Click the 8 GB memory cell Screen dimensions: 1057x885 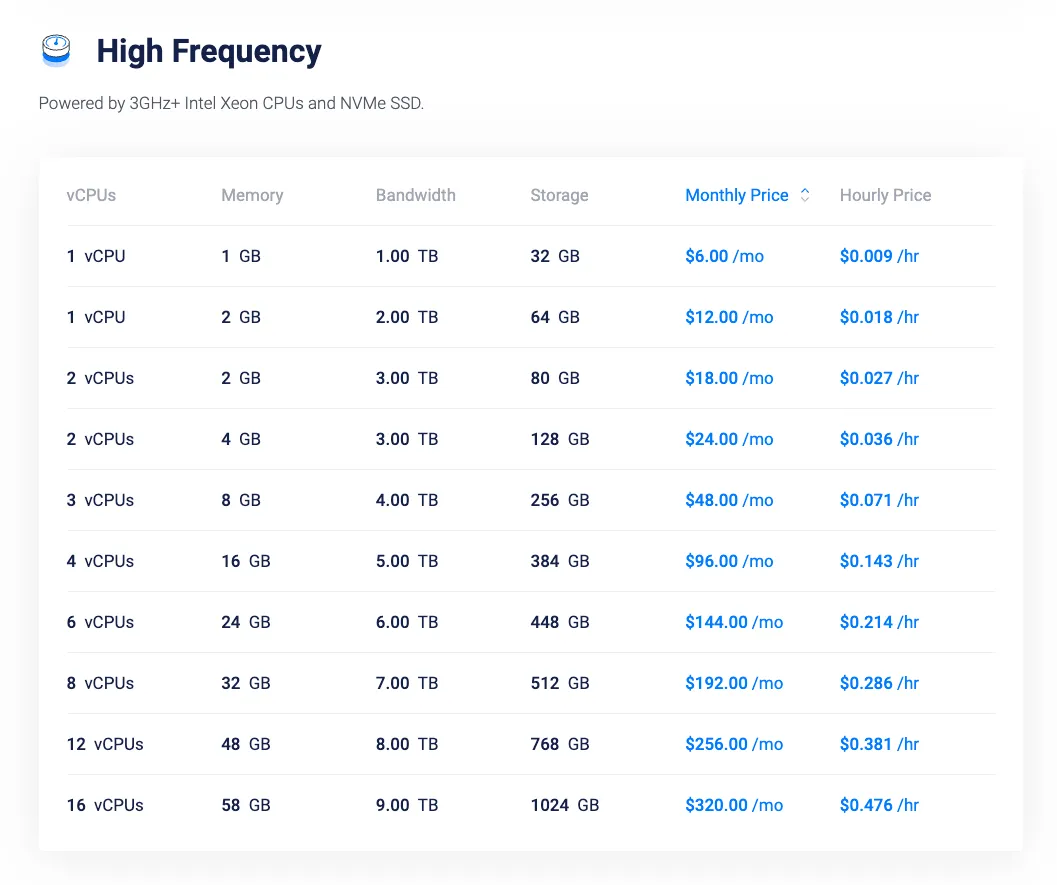click(241, 500)
